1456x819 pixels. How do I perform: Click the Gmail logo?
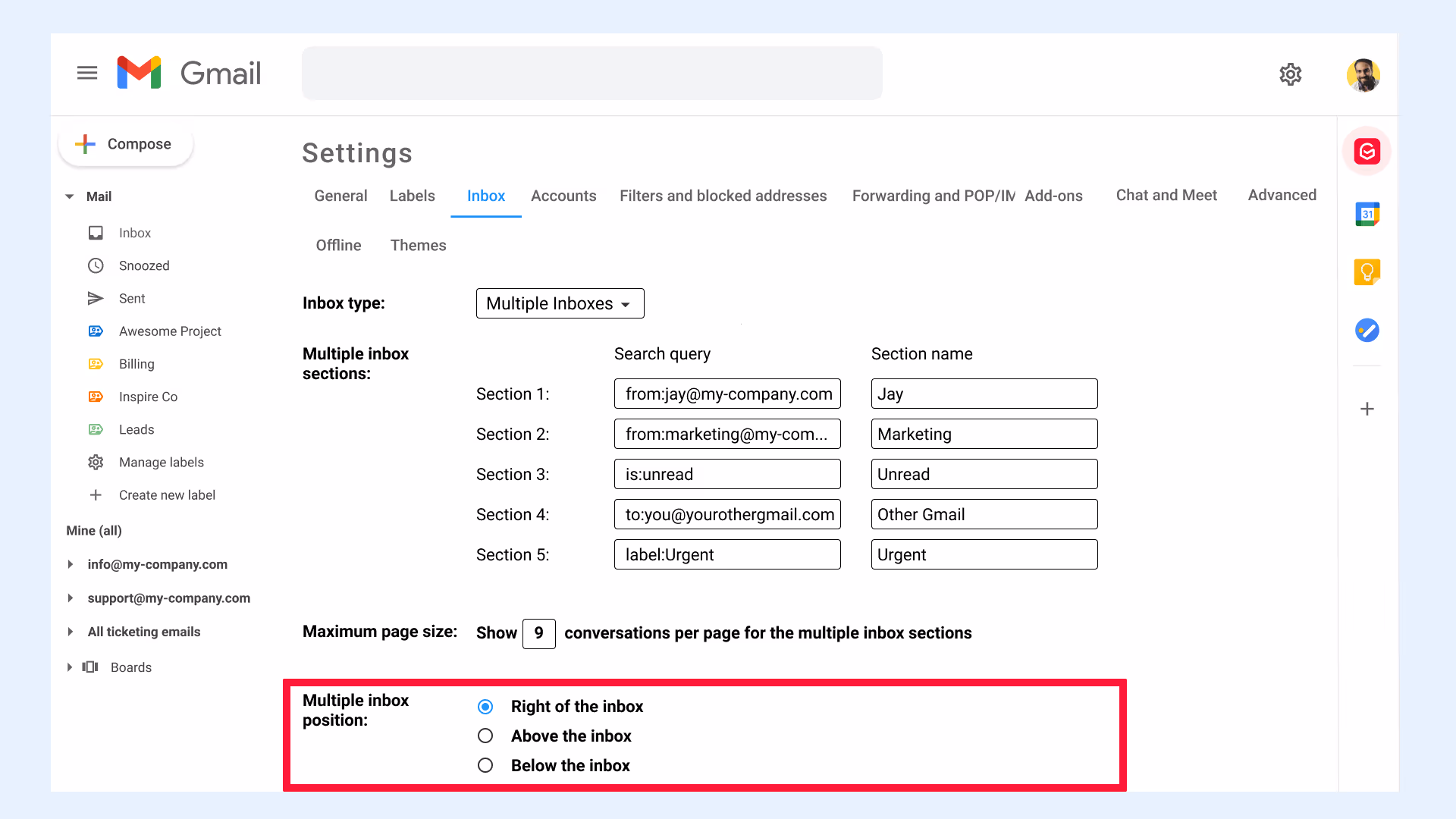(189, 73)
